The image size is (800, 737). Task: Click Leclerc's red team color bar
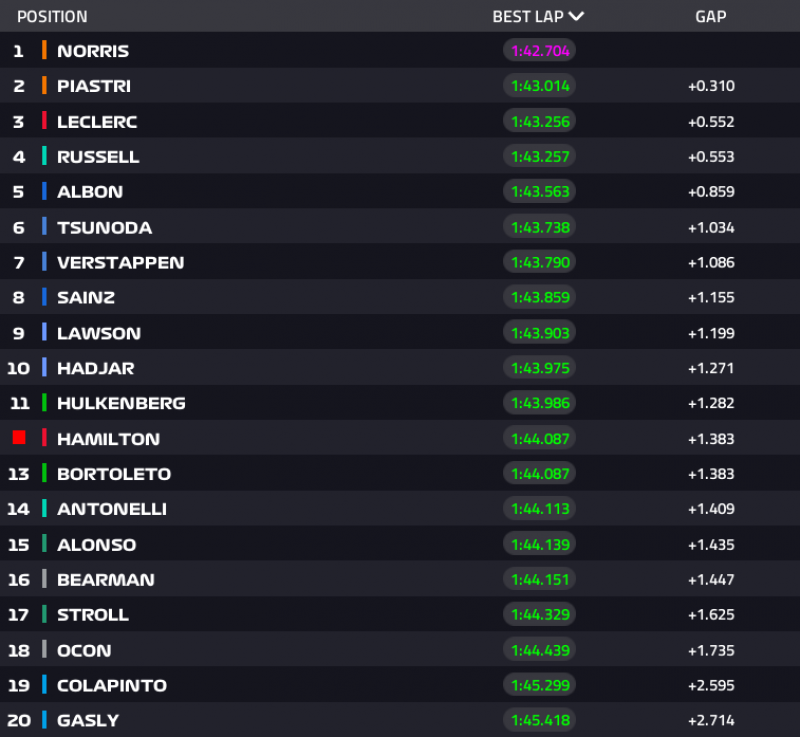tap(44, 121)
